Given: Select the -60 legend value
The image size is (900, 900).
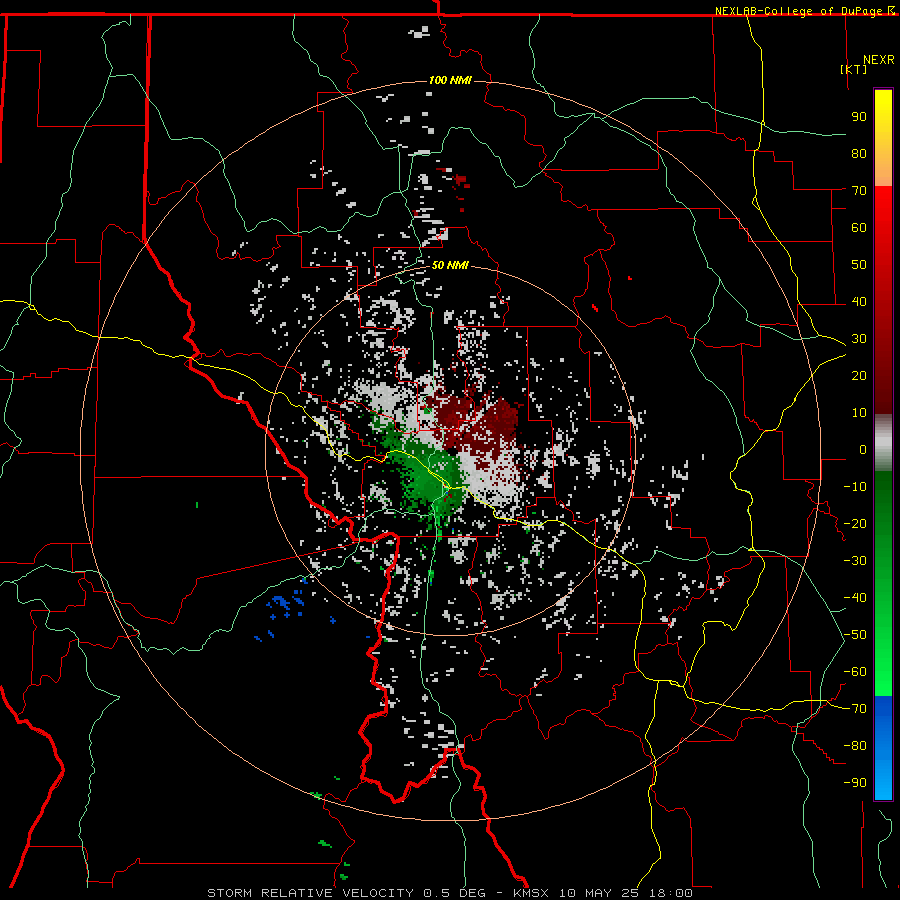Looking at the screenshot, I should click(855, 672).
